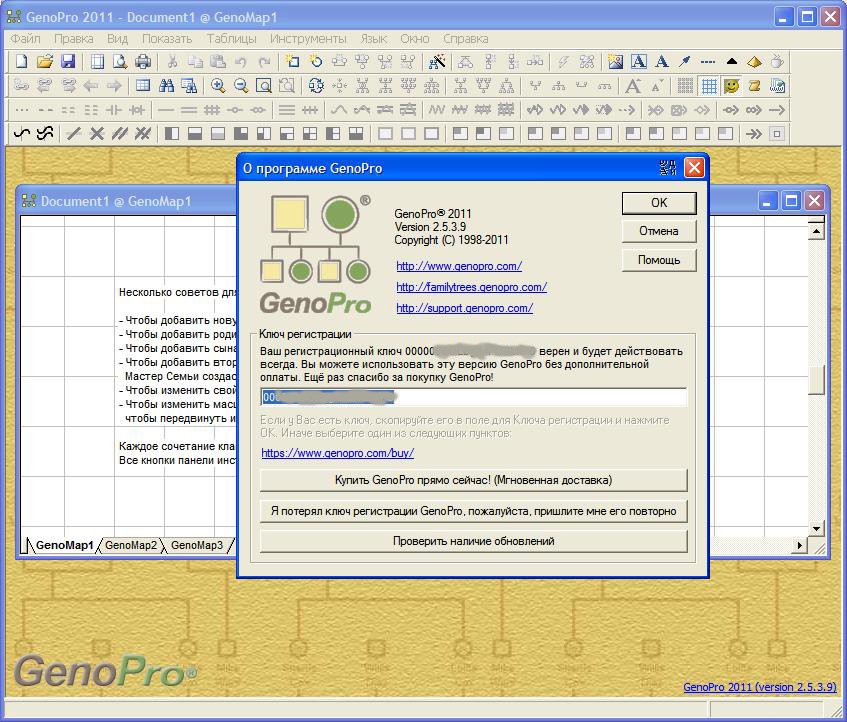Generate a report with the document icon after the scroll
The height and width of the screenshot is (722, 847).
[x=777, y=85]
